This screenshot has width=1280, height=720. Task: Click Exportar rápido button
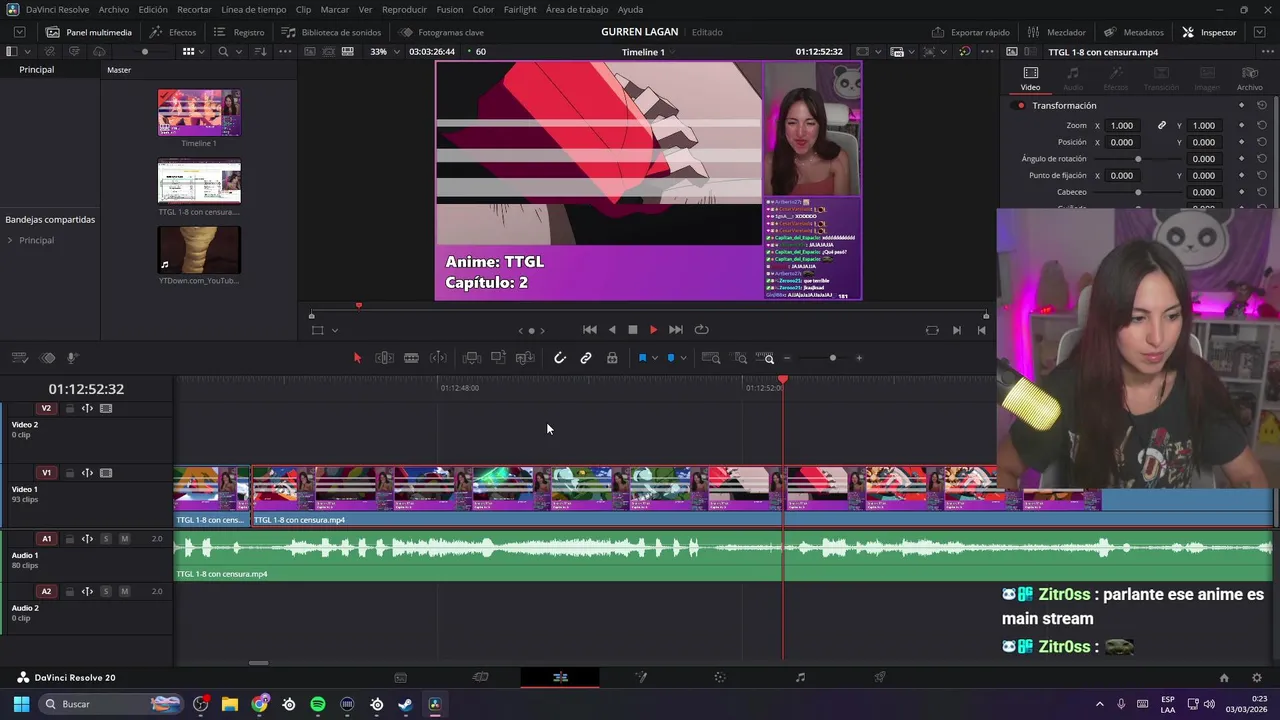pyautogui.click(x=970, y=32)
